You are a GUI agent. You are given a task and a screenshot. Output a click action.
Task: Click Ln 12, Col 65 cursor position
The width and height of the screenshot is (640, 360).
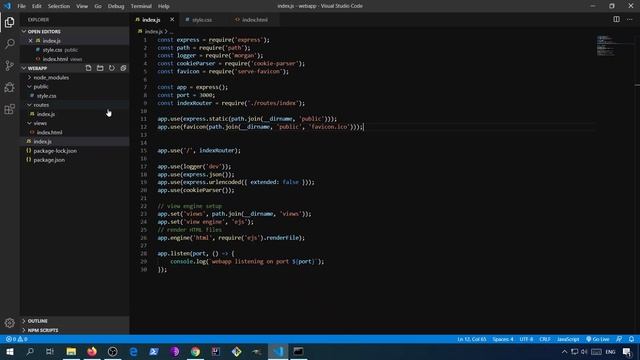point(472,339)
